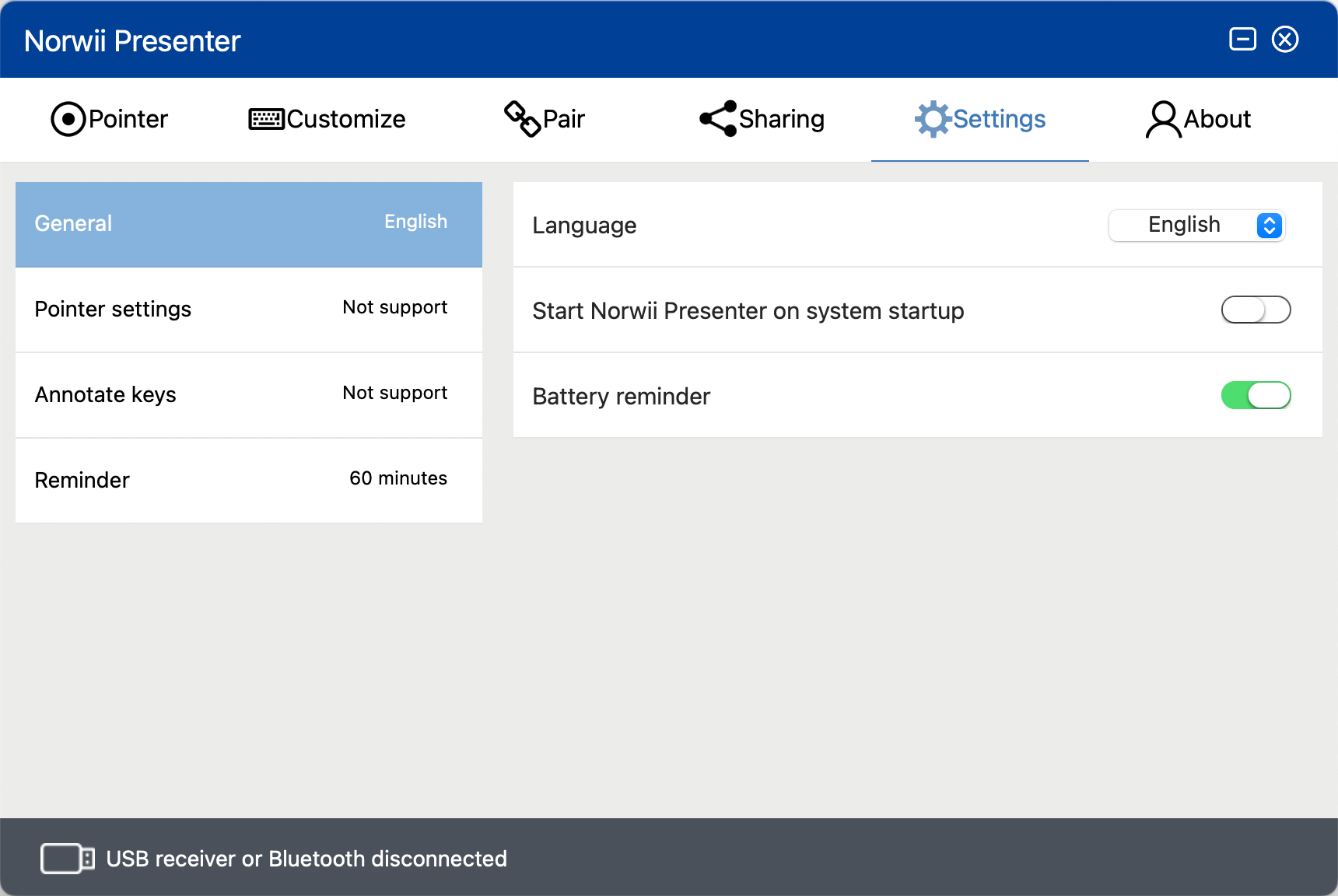
Task: Click the Pointer target icon
Action: pos(68,119)
